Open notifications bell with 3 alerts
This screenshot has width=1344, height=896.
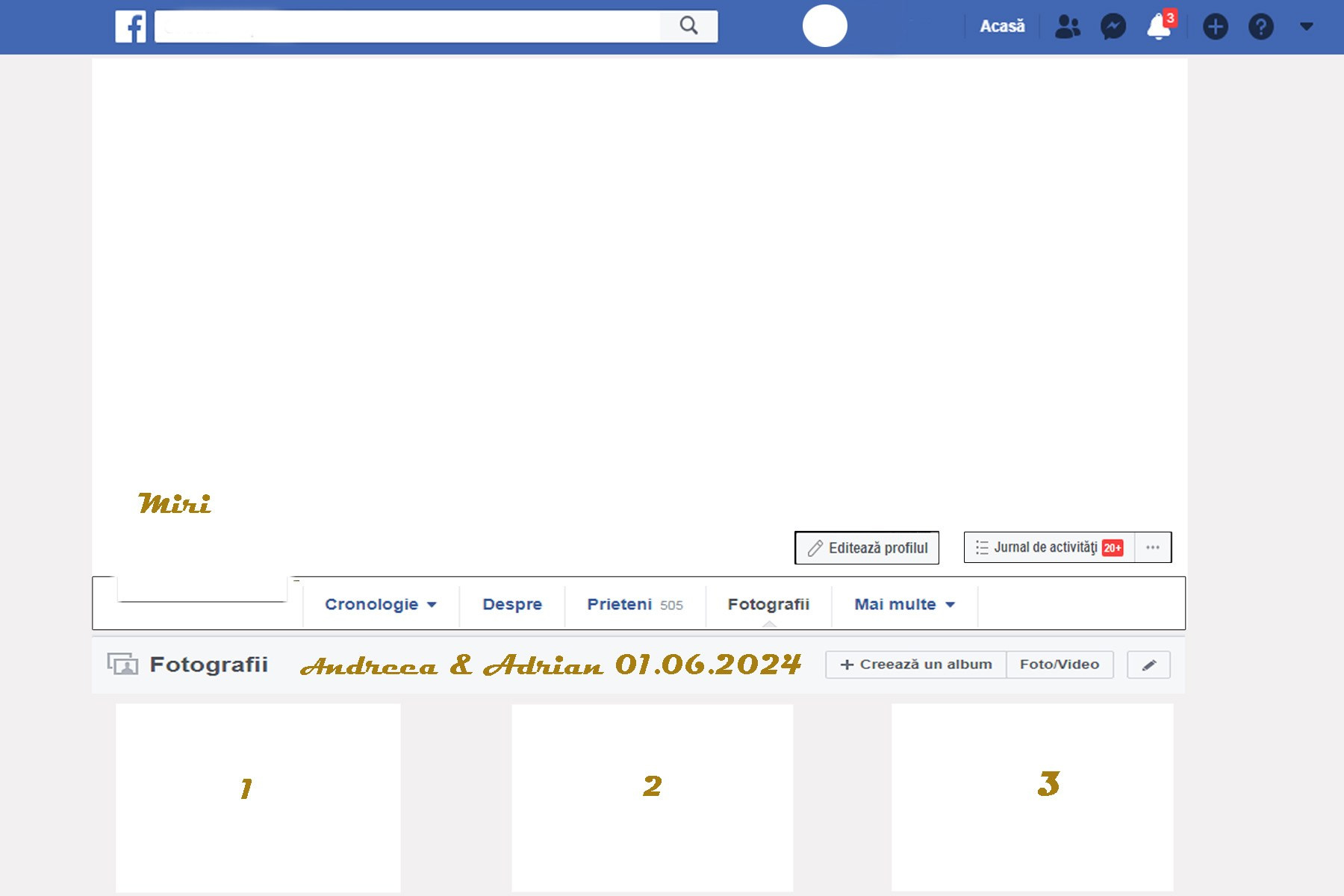tap(1158, 27)
